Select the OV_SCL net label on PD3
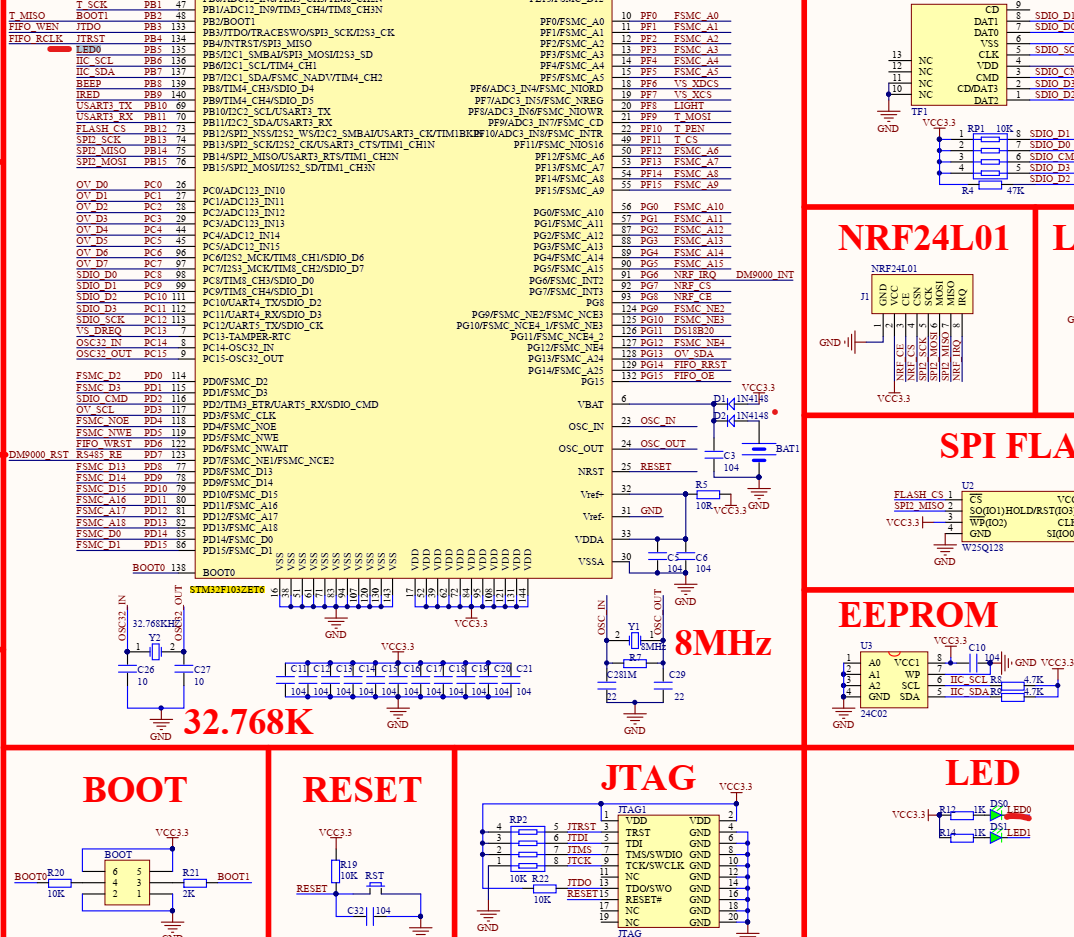This screenshot has height=937, width=1074. click(95, 410)
